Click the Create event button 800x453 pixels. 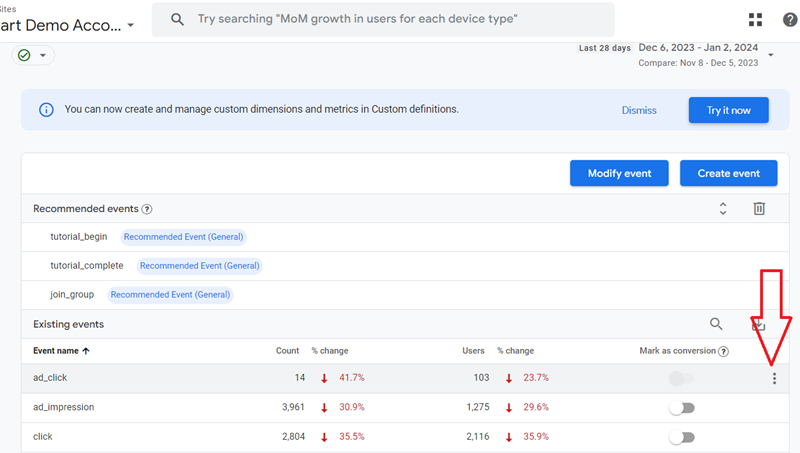tap(729, 173)
